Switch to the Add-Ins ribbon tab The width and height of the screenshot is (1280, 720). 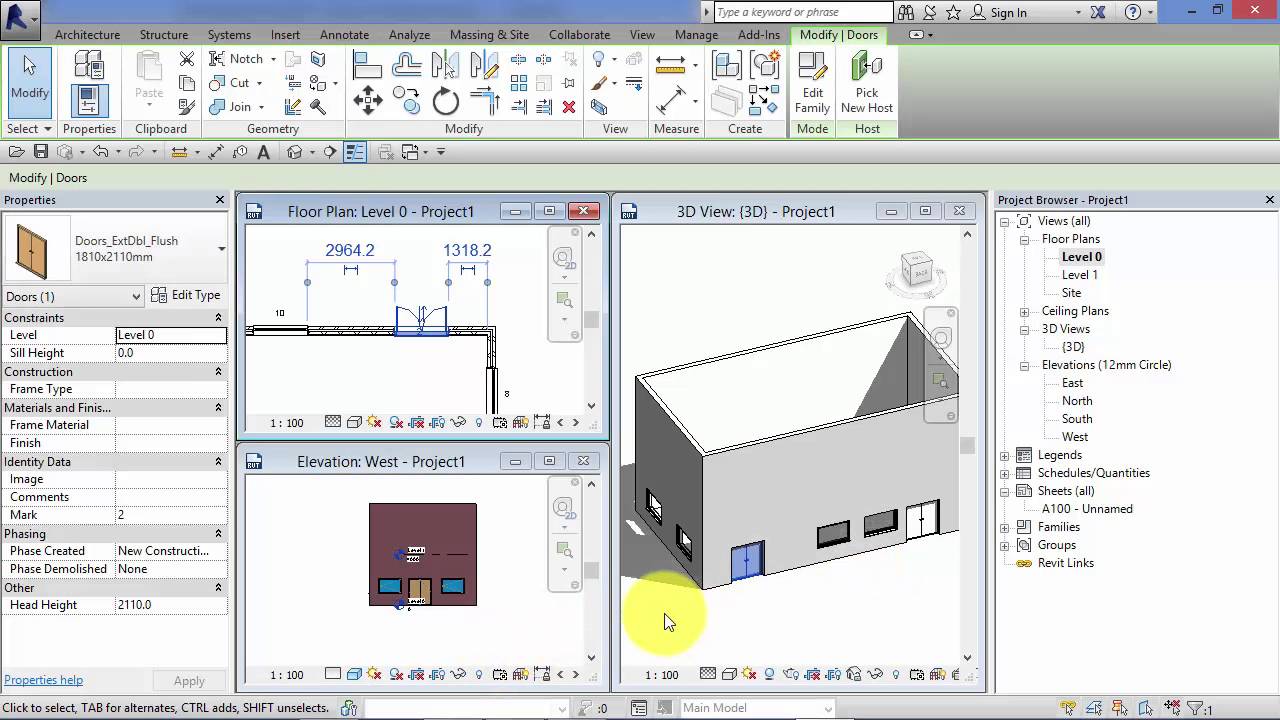click(x=759, y=35)
